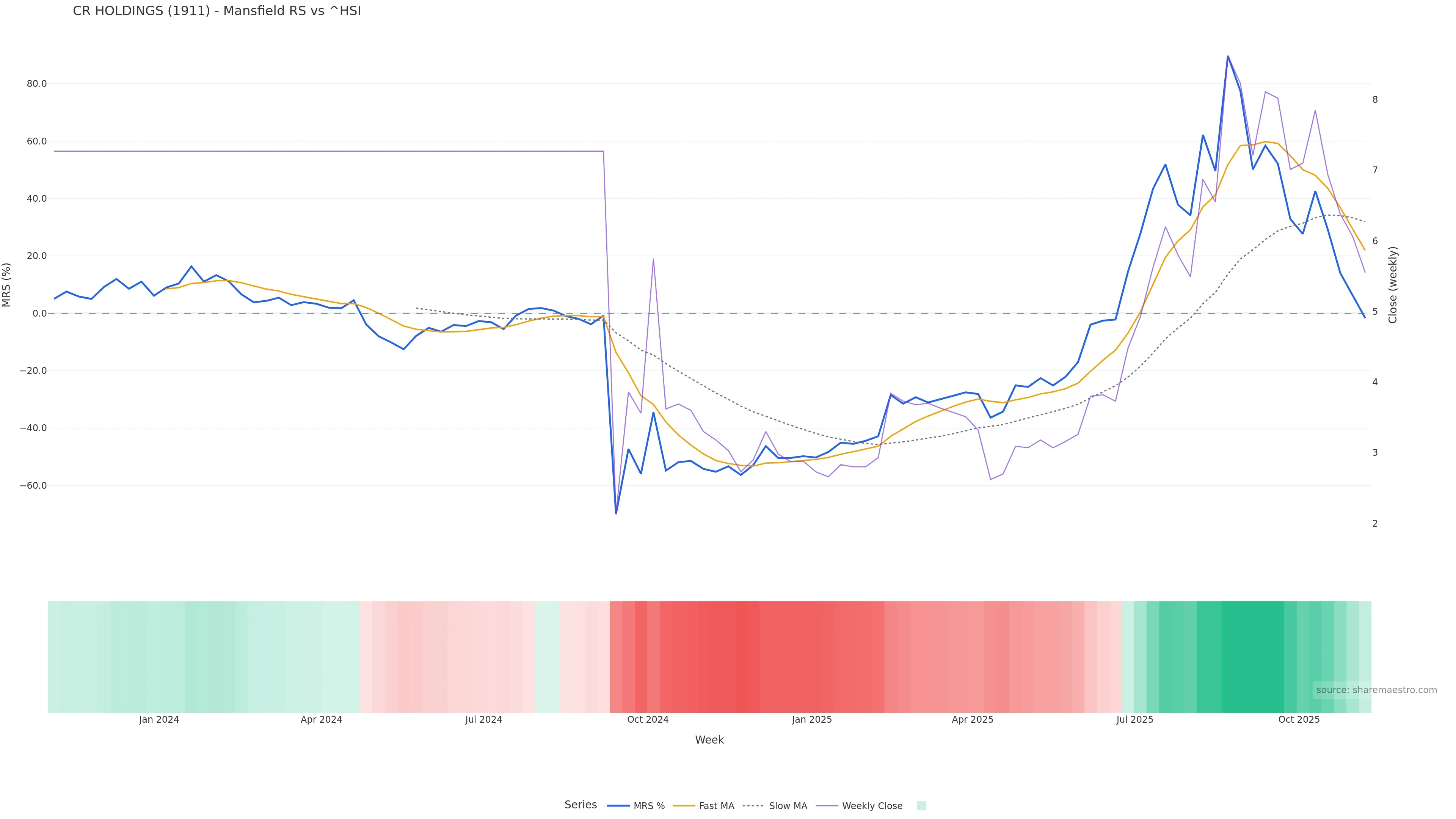The width and height of the screenshot is (1456, 819).
Task: Click the source sharemaestro.com watermark
Action: pos(1376,690)
